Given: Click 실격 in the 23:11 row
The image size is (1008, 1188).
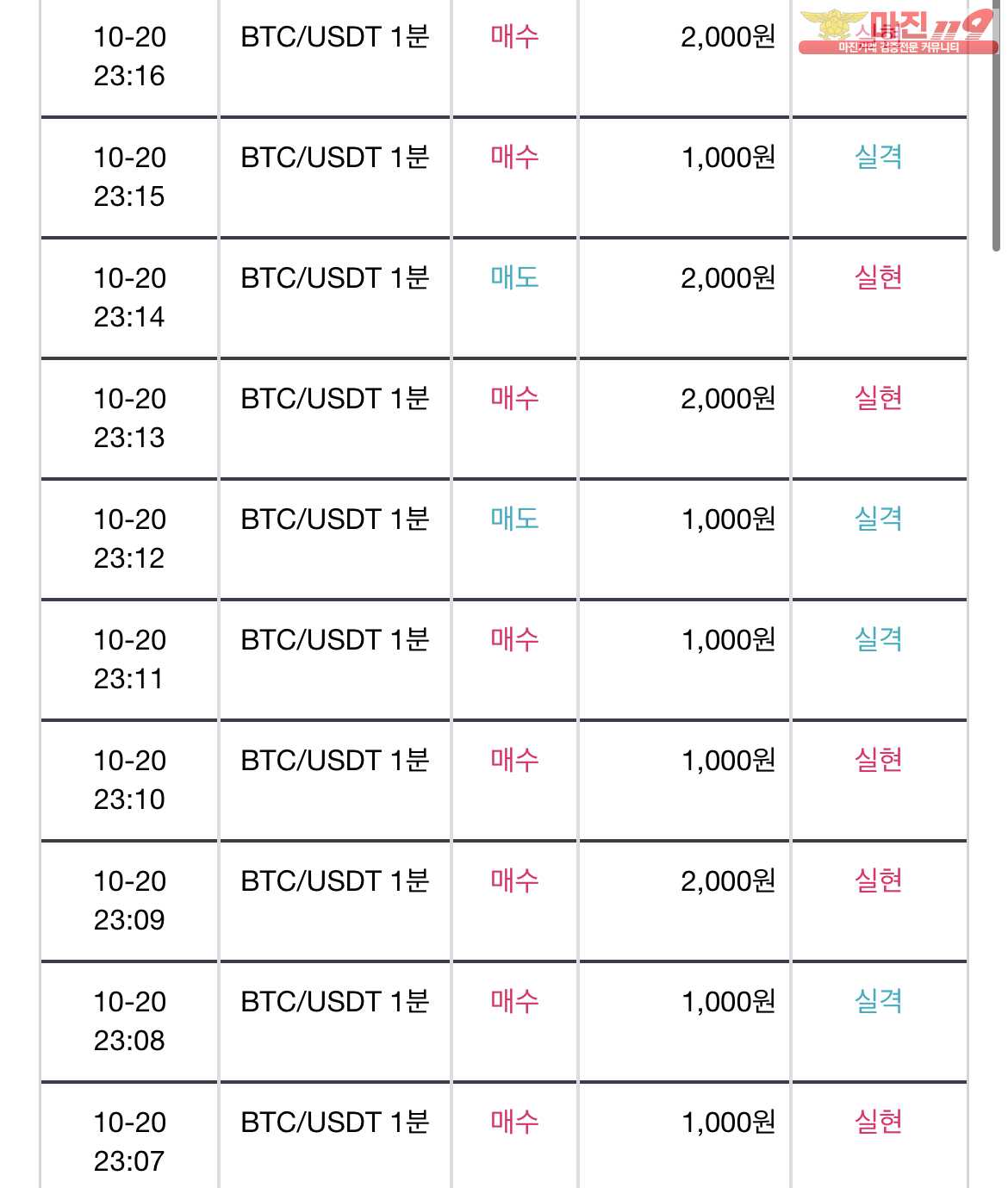Looking at the screenshot, I should click(878, 639).
